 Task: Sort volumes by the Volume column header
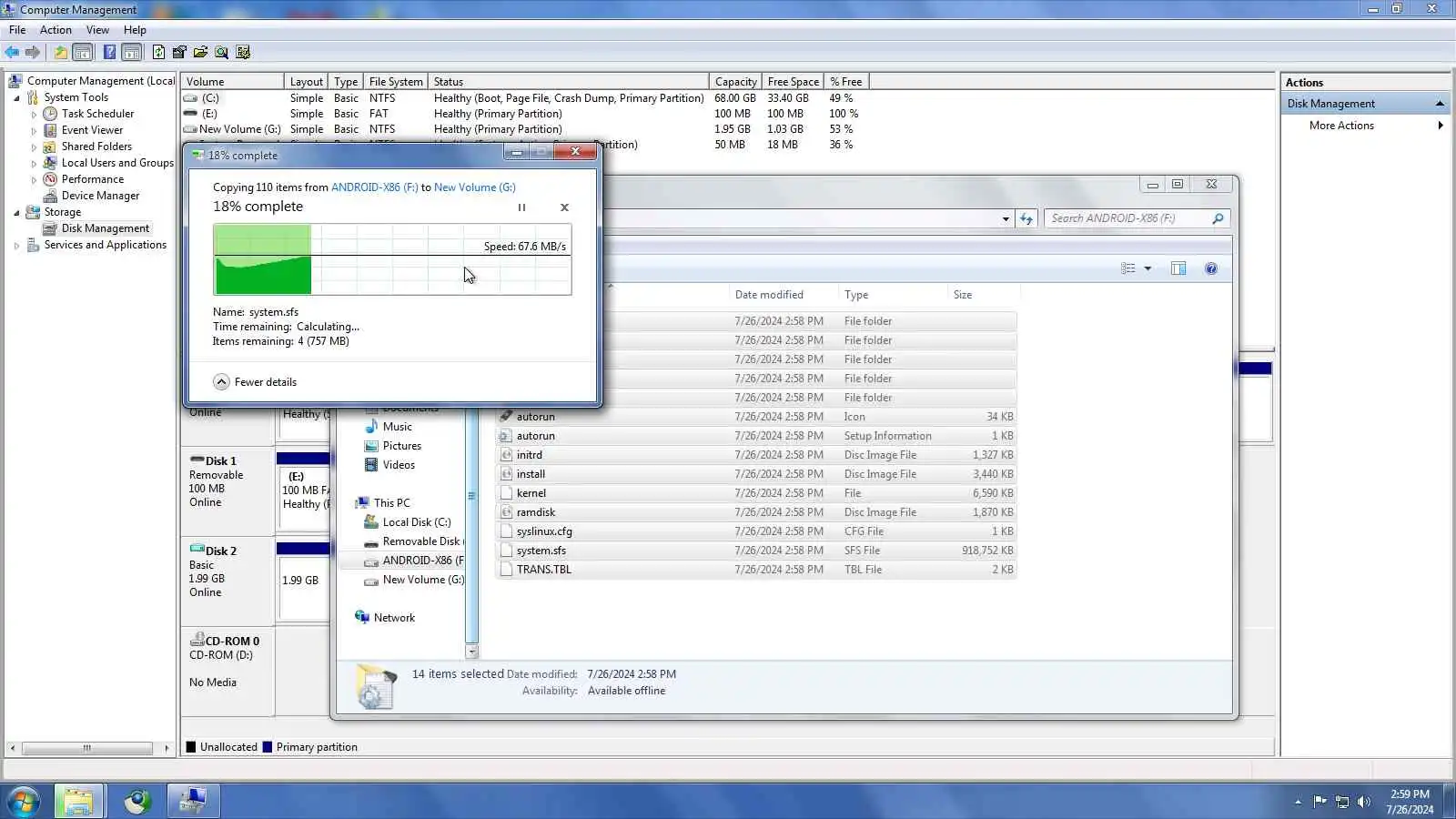(x=232, y=82)
